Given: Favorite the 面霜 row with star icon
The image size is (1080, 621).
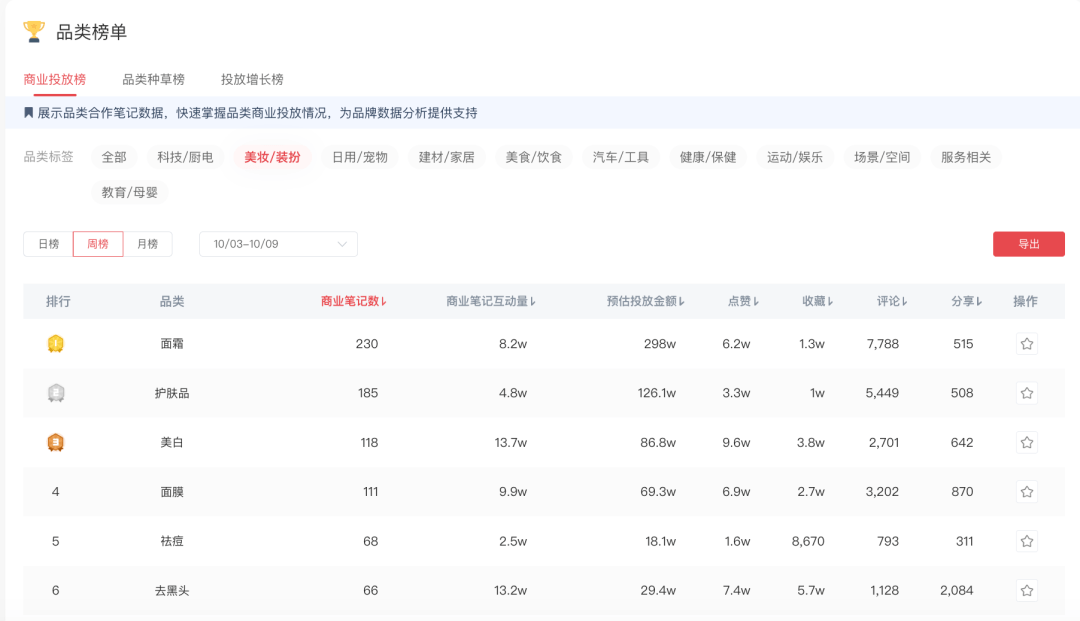Looking at the screenshot, I should [x=1026, y=344].
